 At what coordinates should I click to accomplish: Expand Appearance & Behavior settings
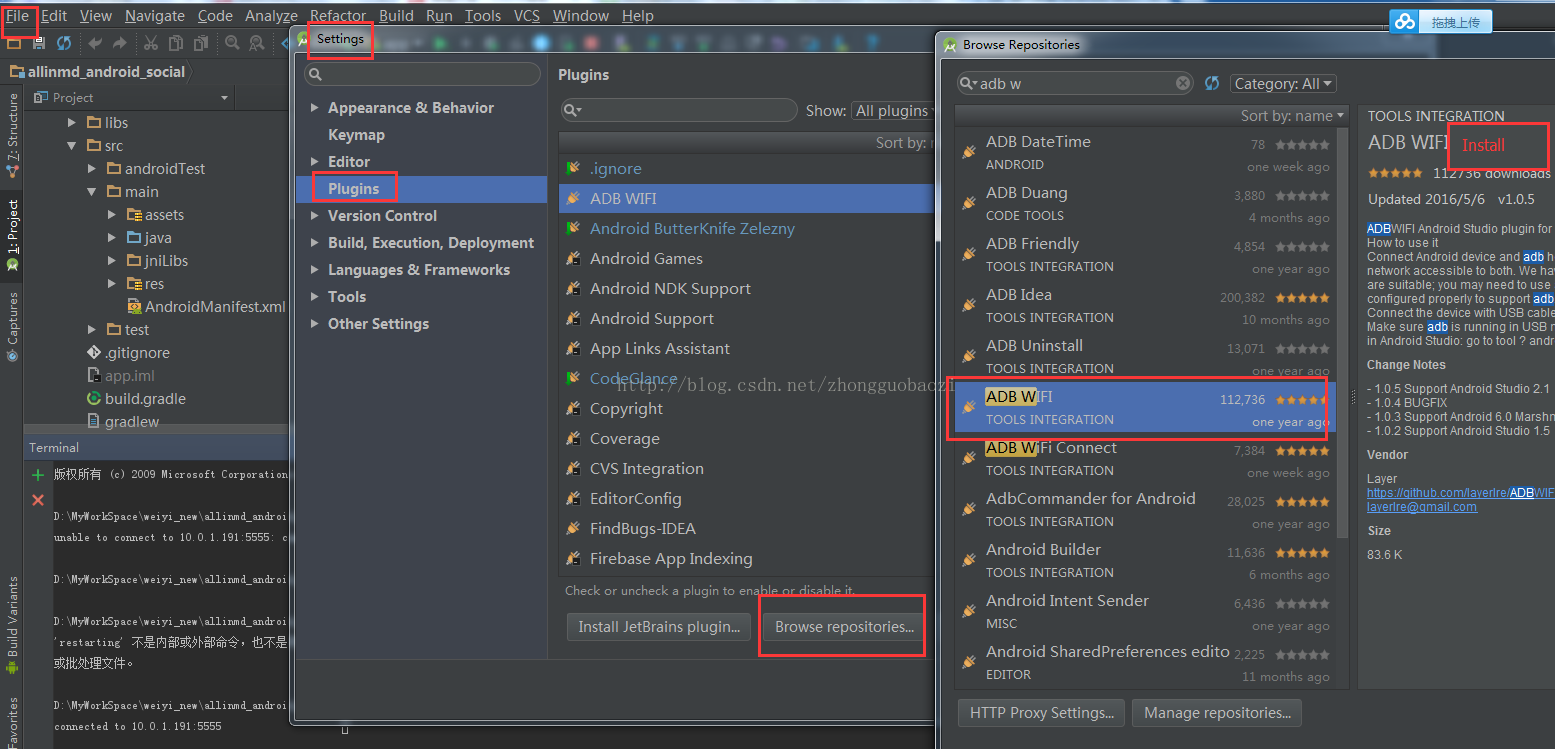(x=315, y=108)
